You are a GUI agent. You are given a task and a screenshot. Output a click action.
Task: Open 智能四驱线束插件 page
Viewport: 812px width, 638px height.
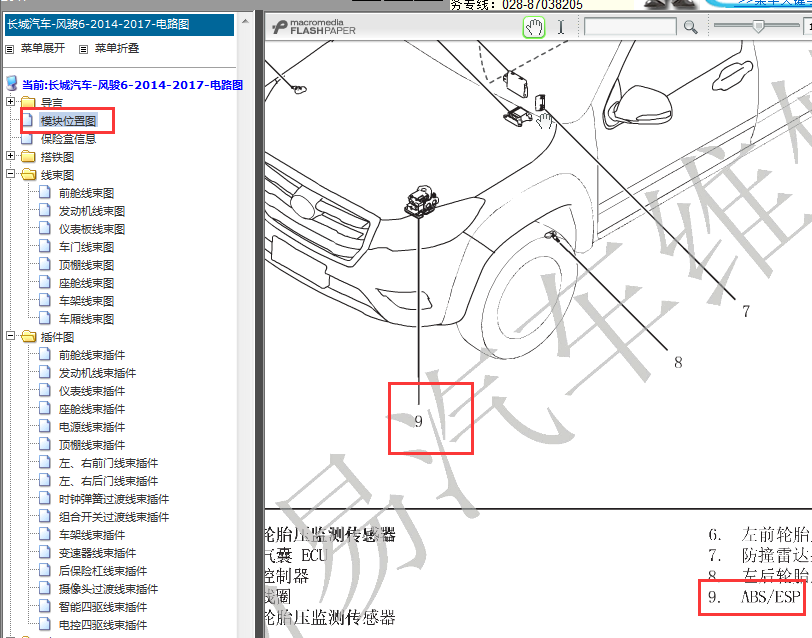pos(103,607)
